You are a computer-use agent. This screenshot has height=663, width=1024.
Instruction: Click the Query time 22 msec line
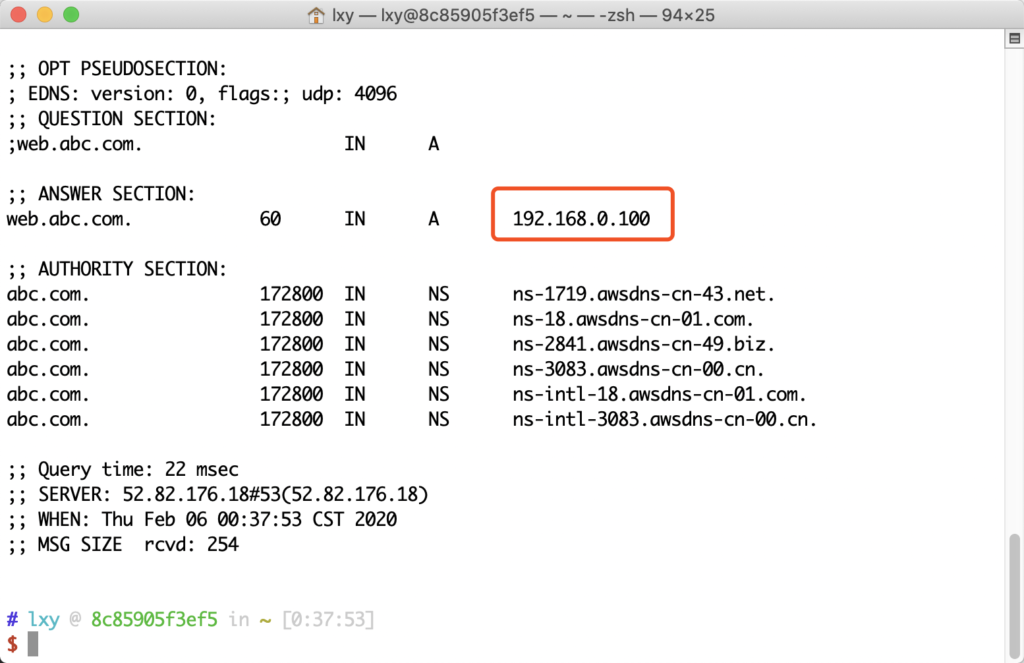point(123,470)
